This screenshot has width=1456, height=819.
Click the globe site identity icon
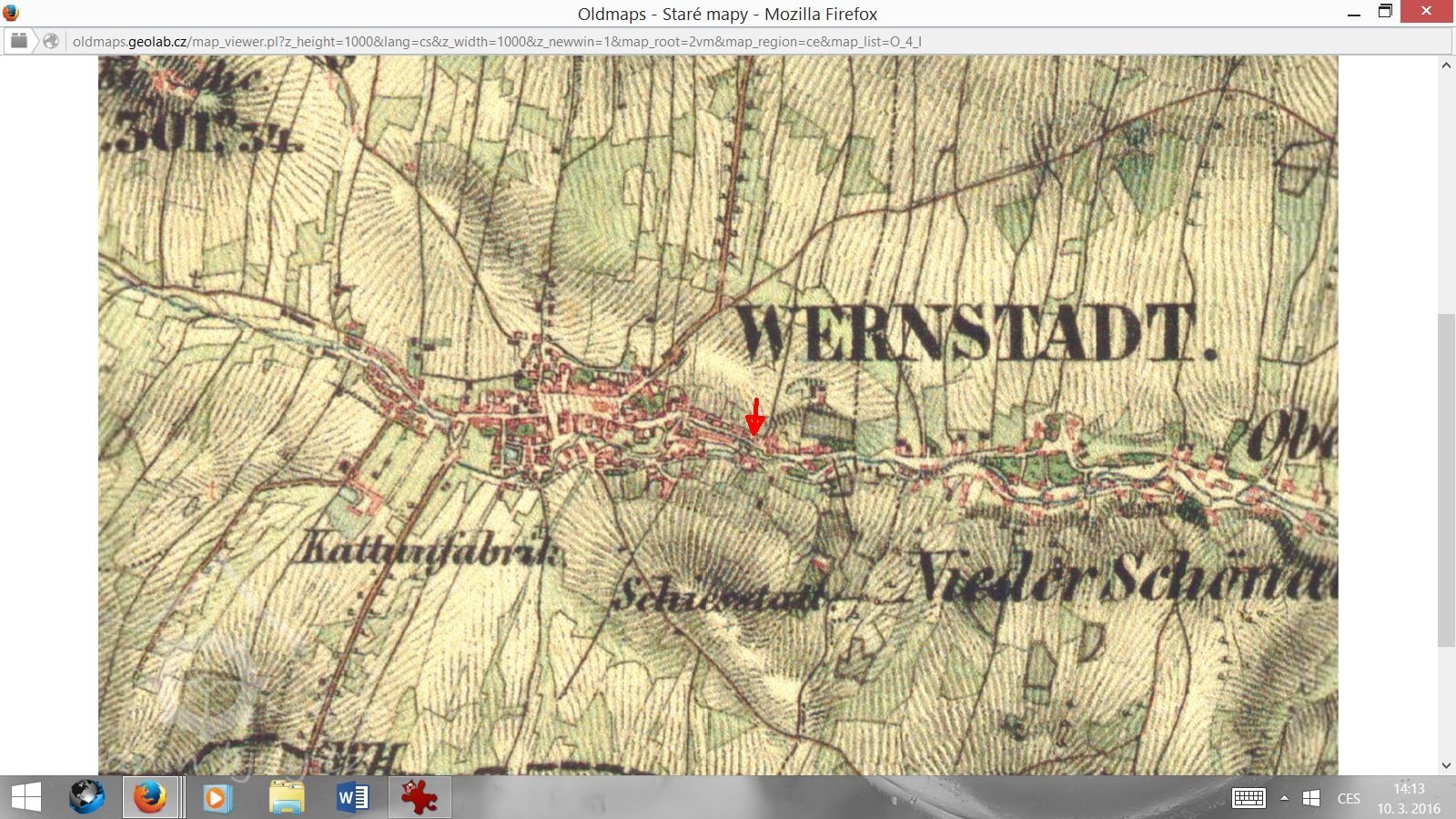[51, 41]
